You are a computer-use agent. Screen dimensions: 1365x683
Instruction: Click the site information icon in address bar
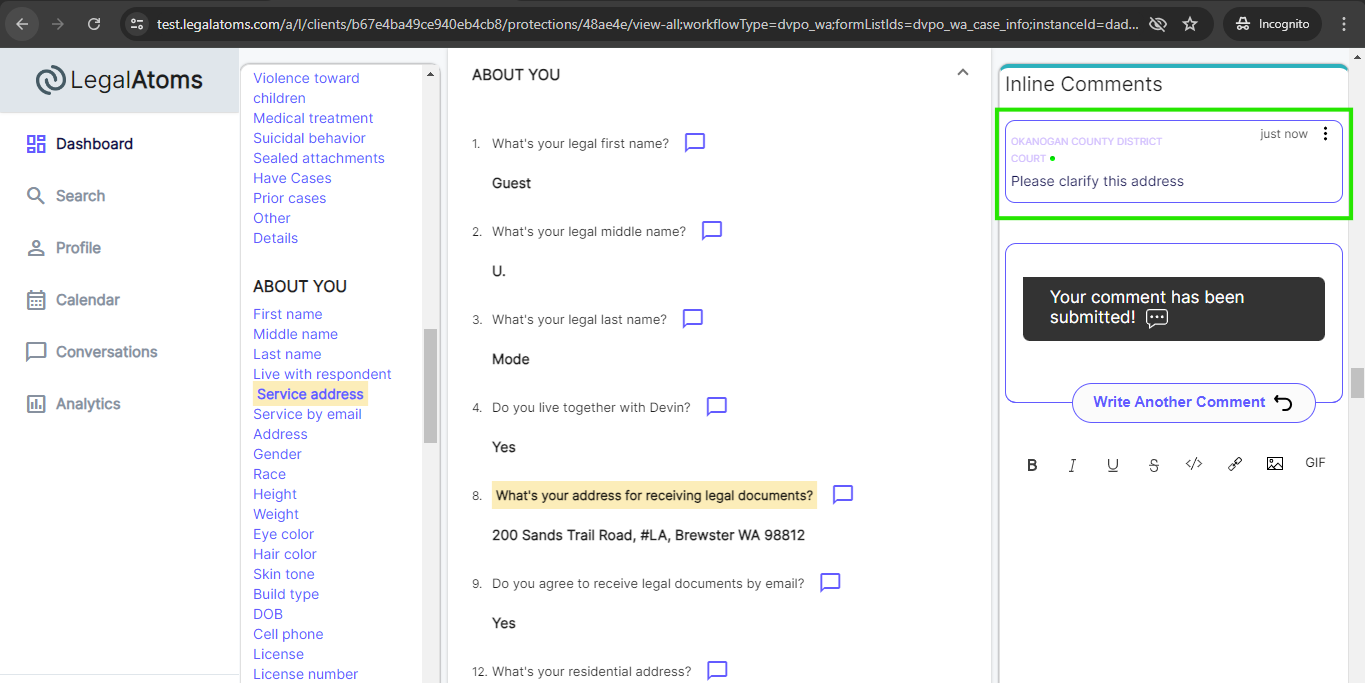tap(138, 24)
